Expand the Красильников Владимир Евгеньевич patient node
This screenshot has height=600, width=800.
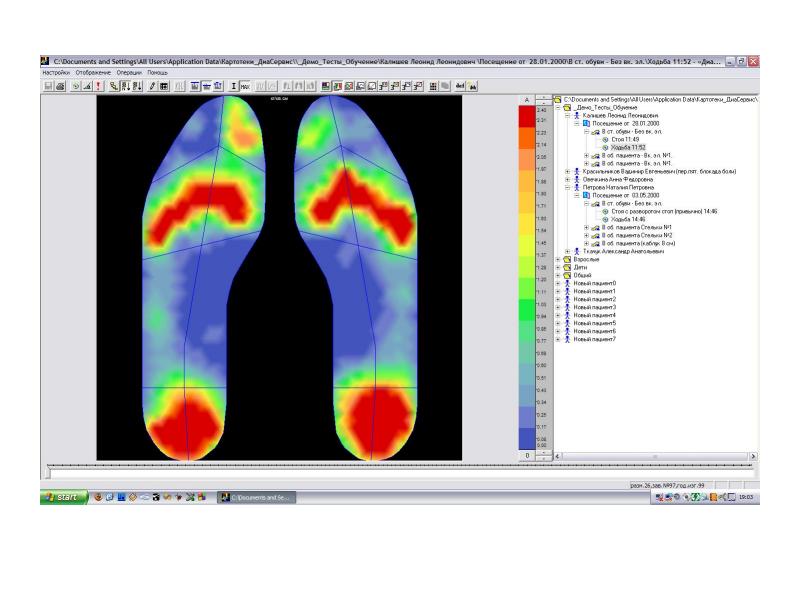click(x=567, y=172)
